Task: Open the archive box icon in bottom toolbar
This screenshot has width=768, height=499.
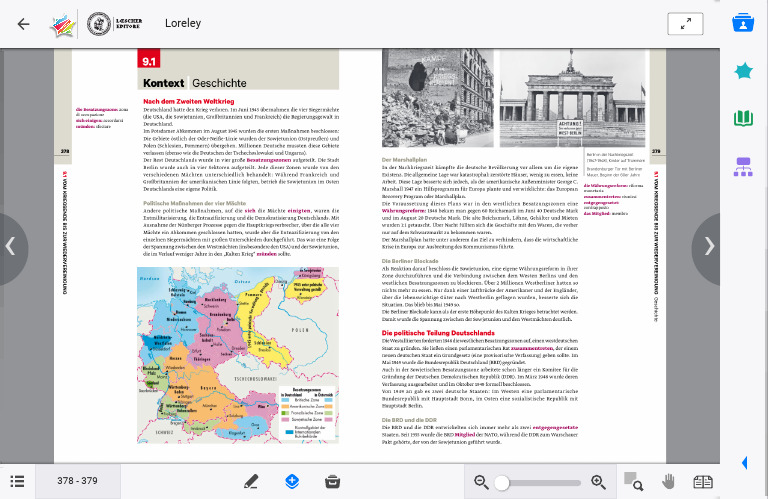Action: pos(333,482)
